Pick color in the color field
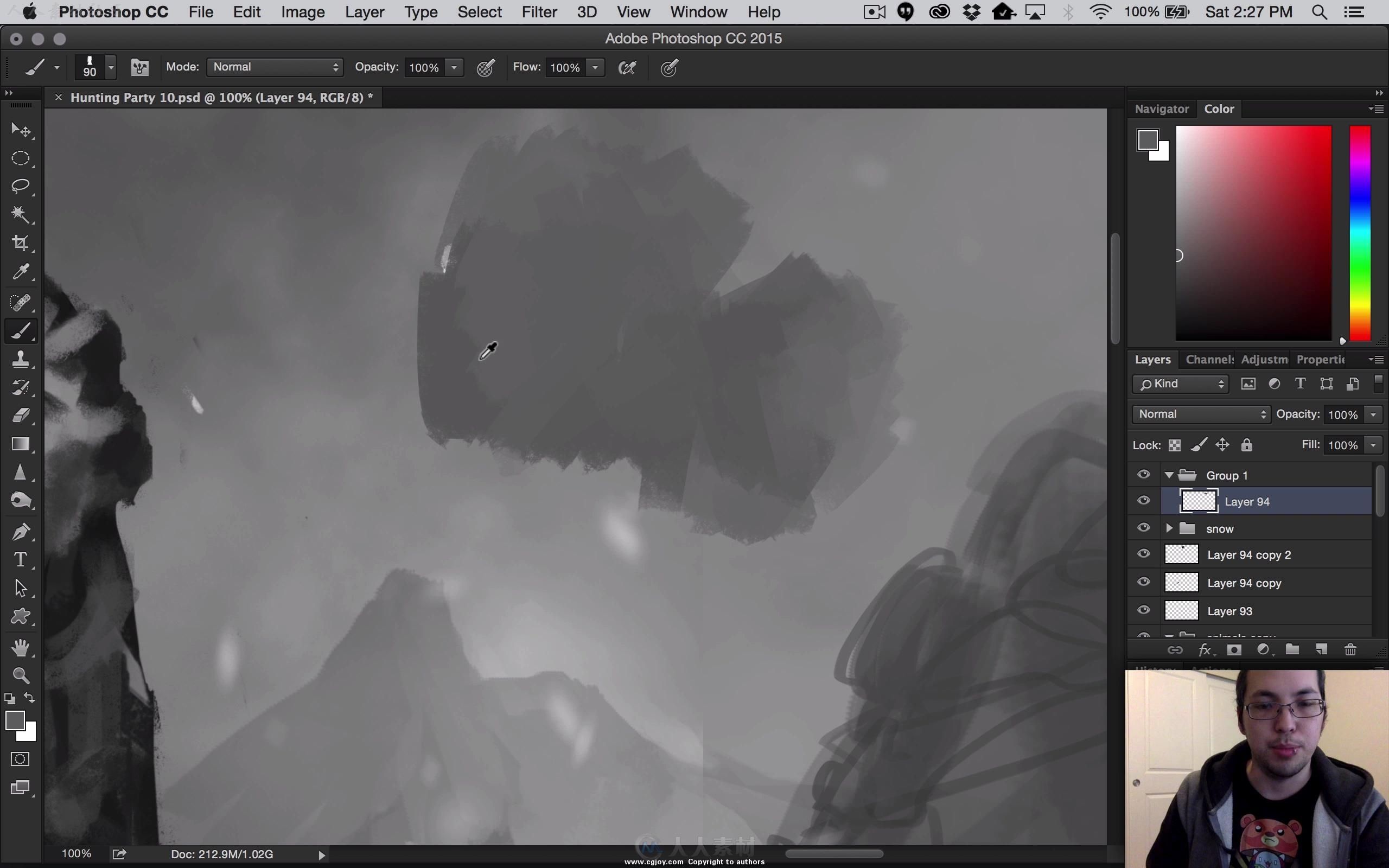This screenshot has width=1389, height=868. coord(1253,233)
